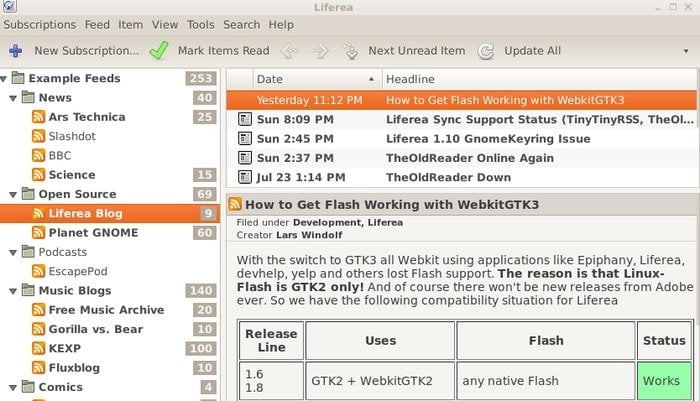Screen dimensions: 700x401
Task: Open the Subscriptions menu
Action: pyautogui.click(x=40, y=25)
